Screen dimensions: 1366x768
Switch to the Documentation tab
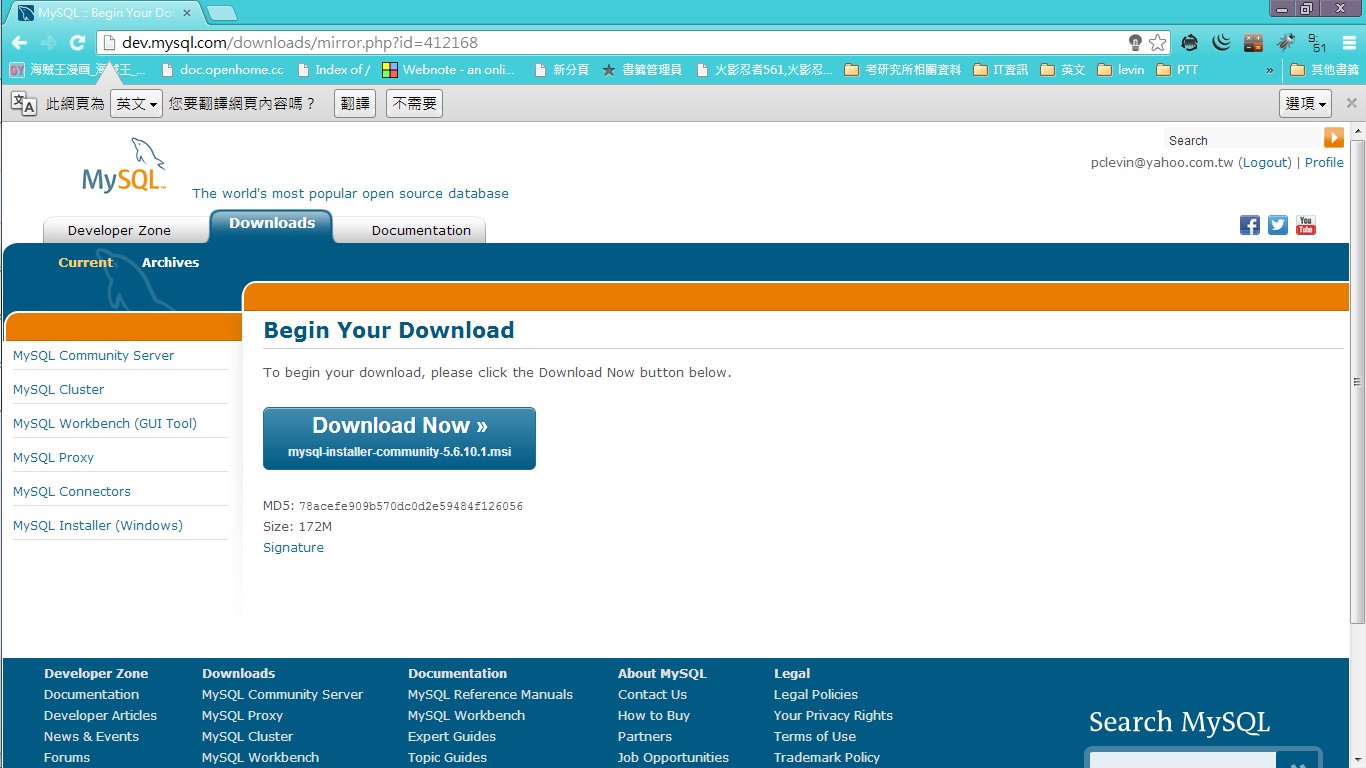[x=421, y=230]
